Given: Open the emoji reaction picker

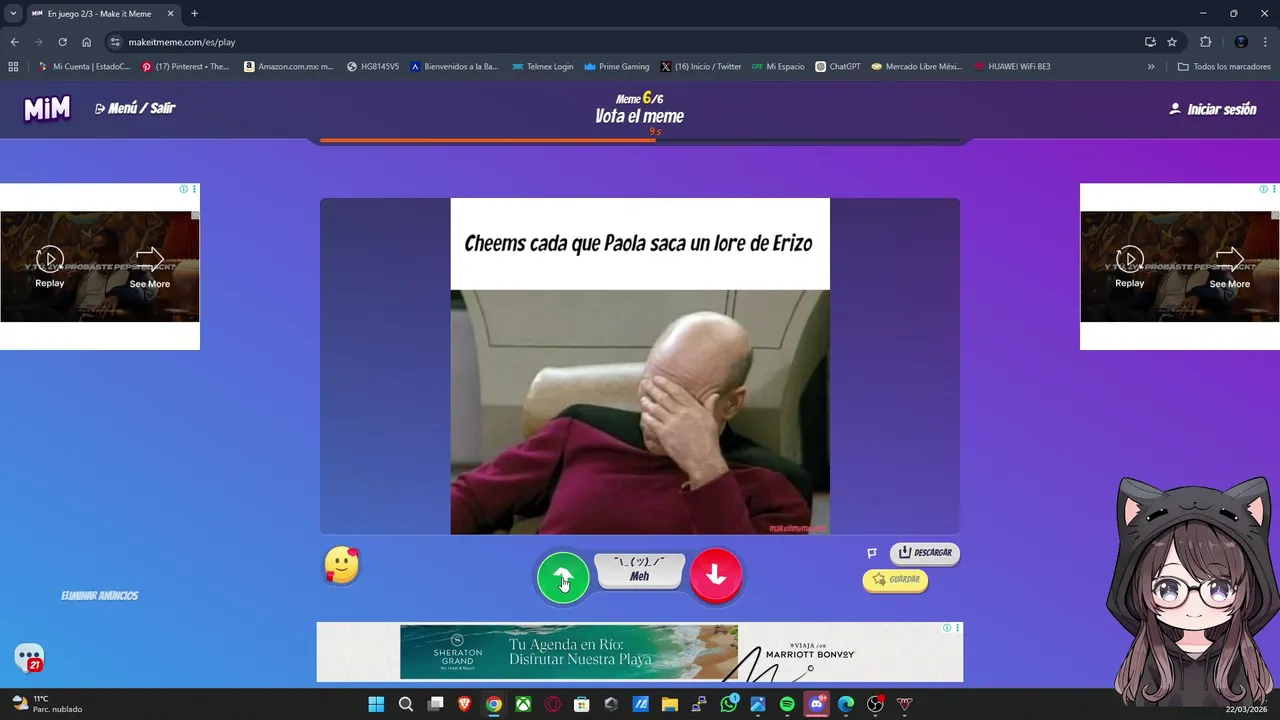Looking at the screenshot, I should [x=342, y=566].
